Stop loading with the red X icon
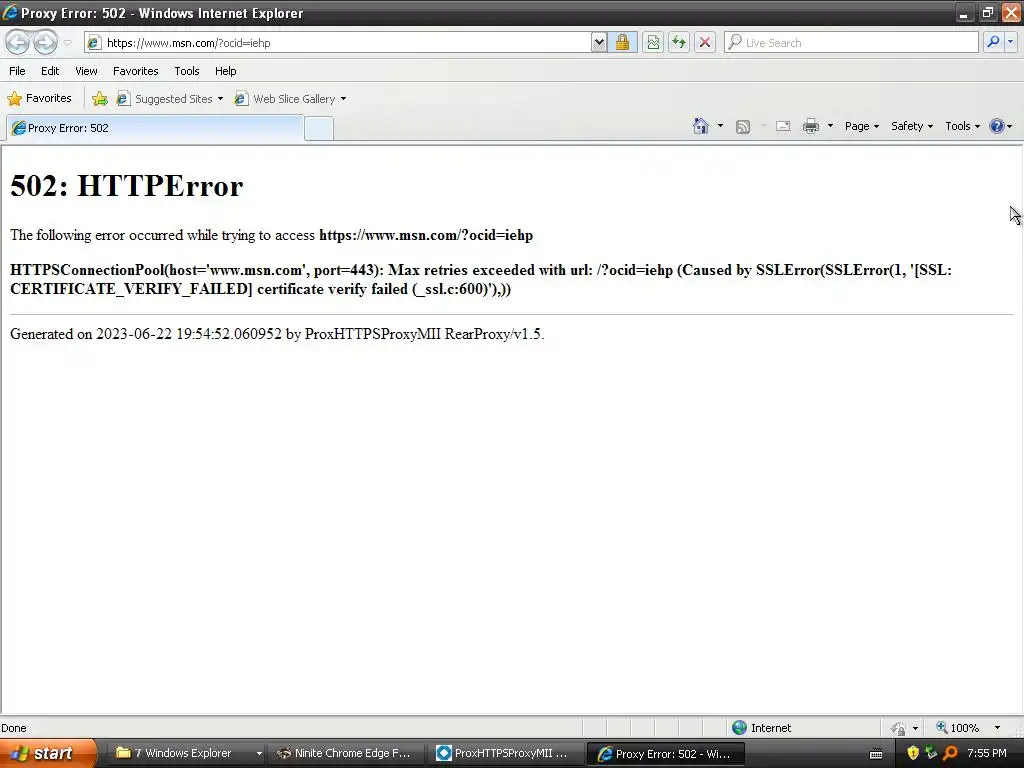This screenshot has height=768, width=1024. [x=705, y=43]
